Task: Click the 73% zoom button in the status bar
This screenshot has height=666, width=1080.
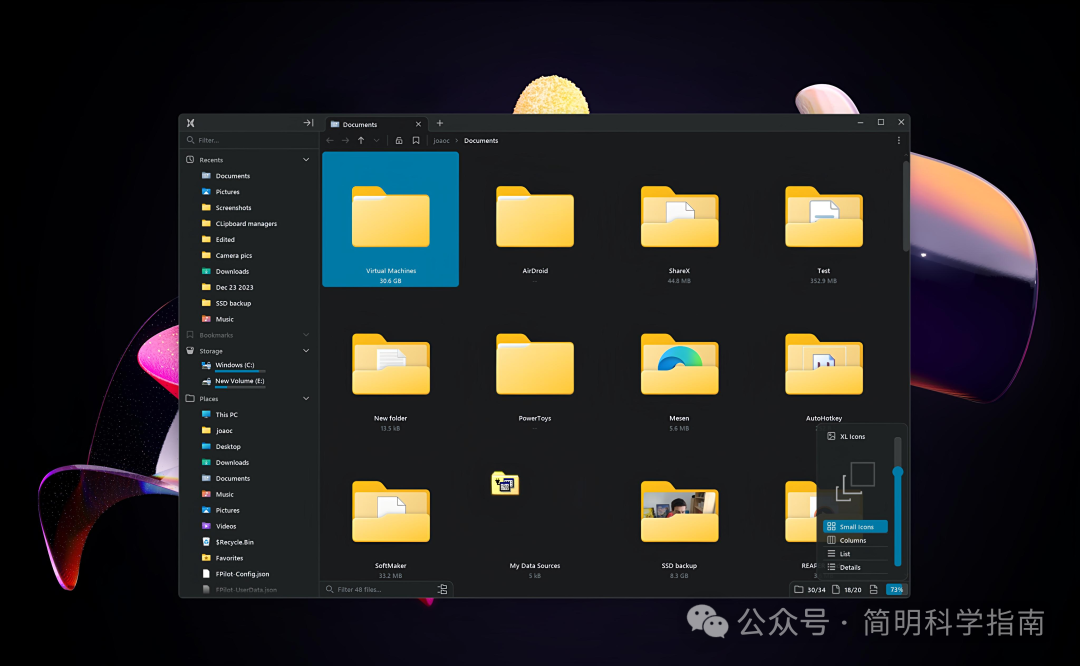Action: (x=896, y=590)
